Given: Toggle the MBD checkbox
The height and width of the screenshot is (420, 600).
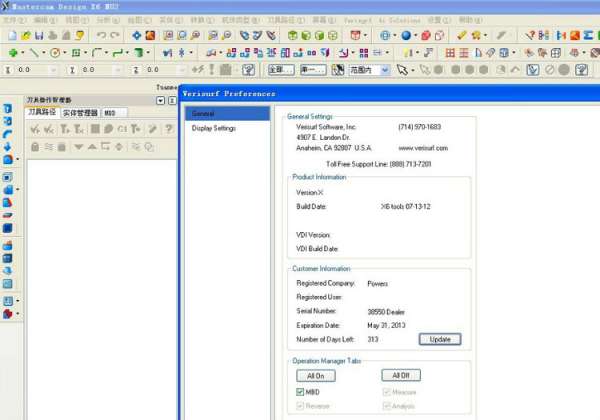Looking at the screenshot, I should 300,392.
